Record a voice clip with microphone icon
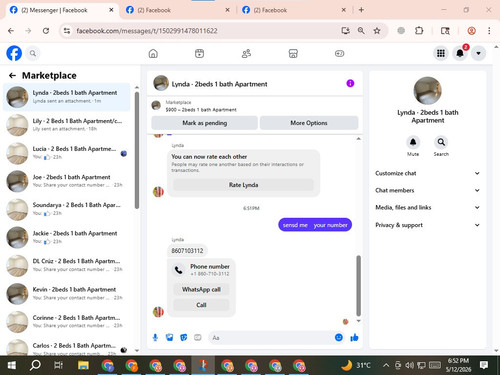This screenshot has height=375, width=500. (x=155, y=338)
